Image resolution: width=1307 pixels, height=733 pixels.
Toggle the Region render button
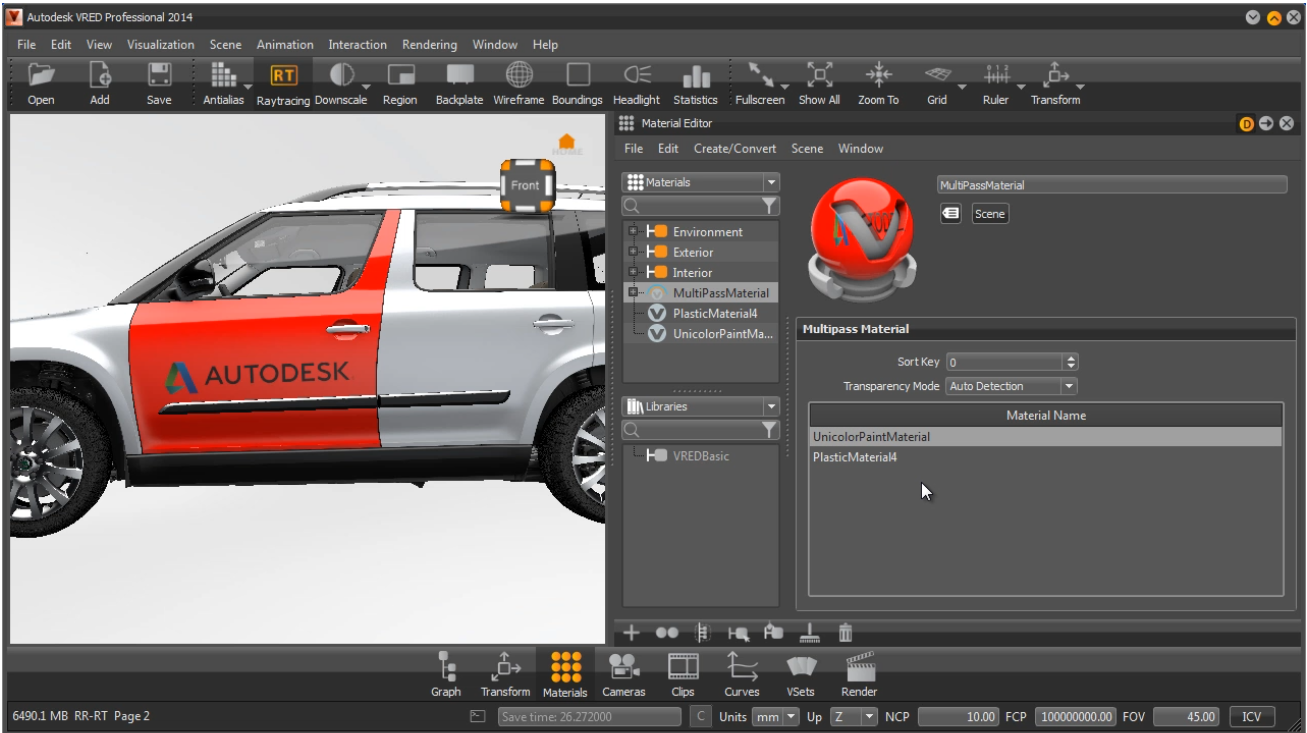pyautogui.click(x=401, y=75)
